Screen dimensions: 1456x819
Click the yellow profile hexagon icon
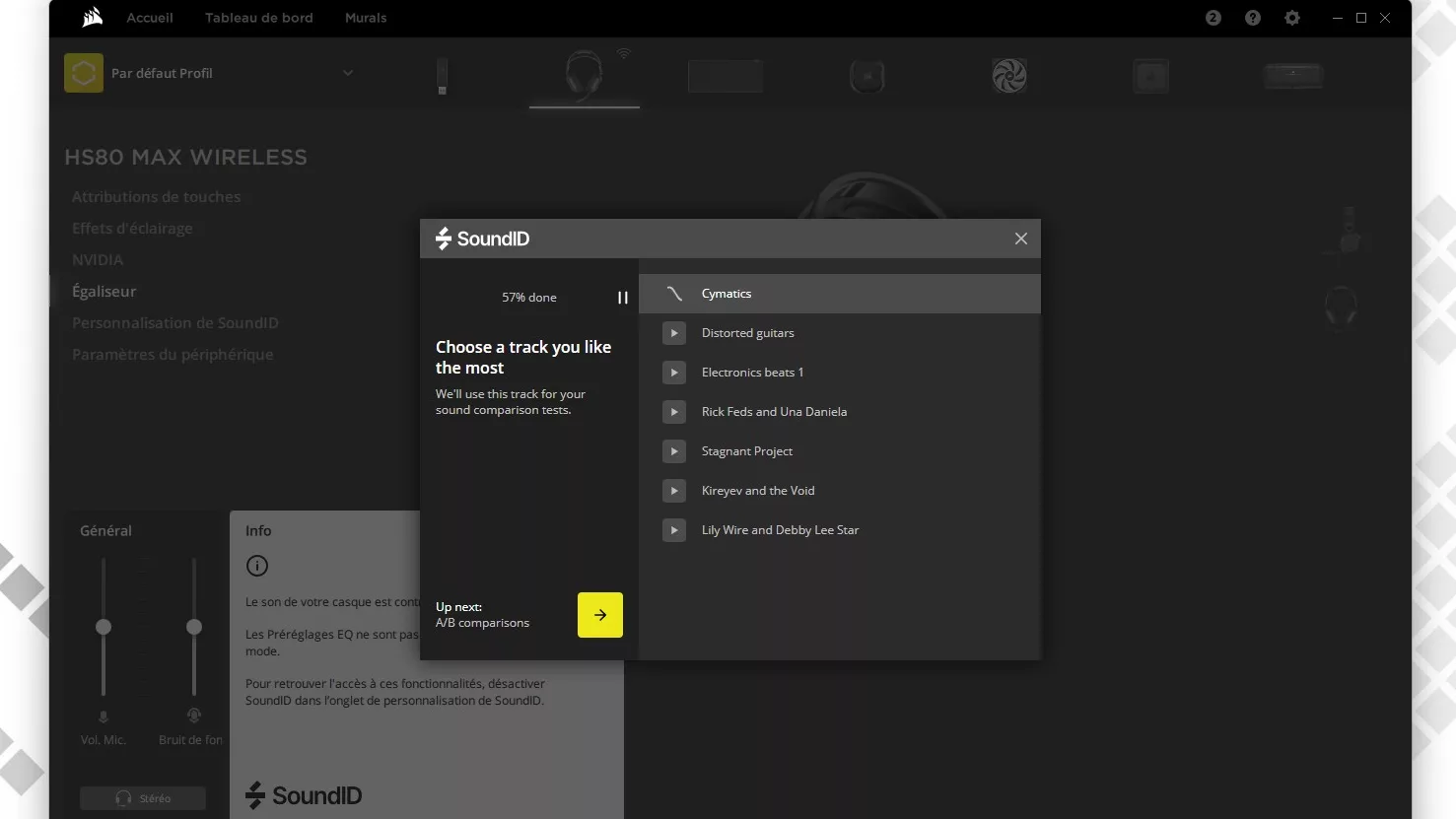(84, 73)
